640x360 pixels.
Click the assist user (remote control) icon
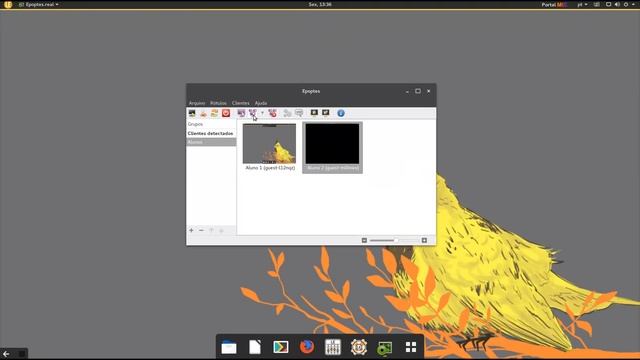(x=253, y=113)
